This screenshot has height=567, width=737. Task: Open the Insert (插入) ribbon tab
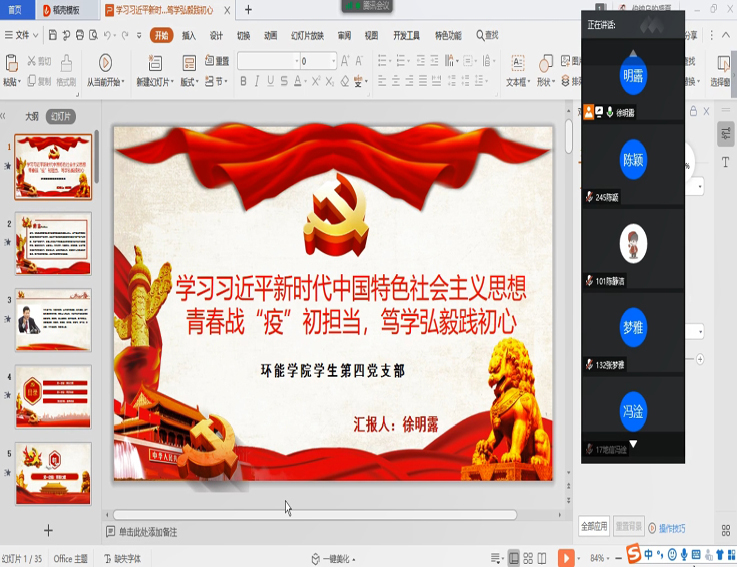188,35
